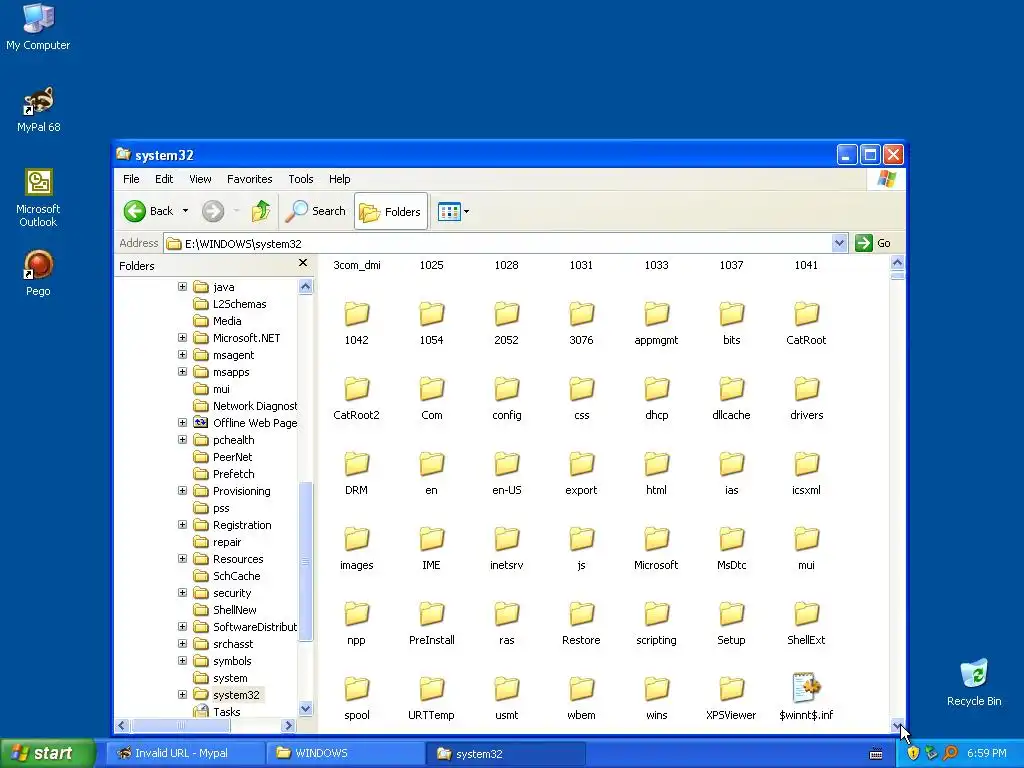The image size is (1024, 768).
Task: Open the Tools menu
Action: pyautogui.click(x=300, y=179)
